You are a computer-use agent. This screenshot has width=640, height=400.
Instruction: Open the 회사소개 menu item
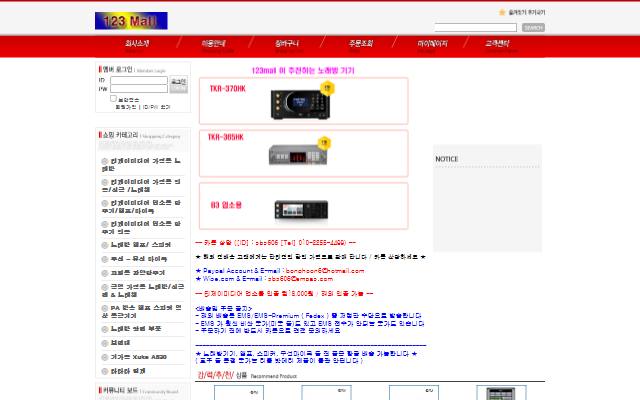(137, 44)
